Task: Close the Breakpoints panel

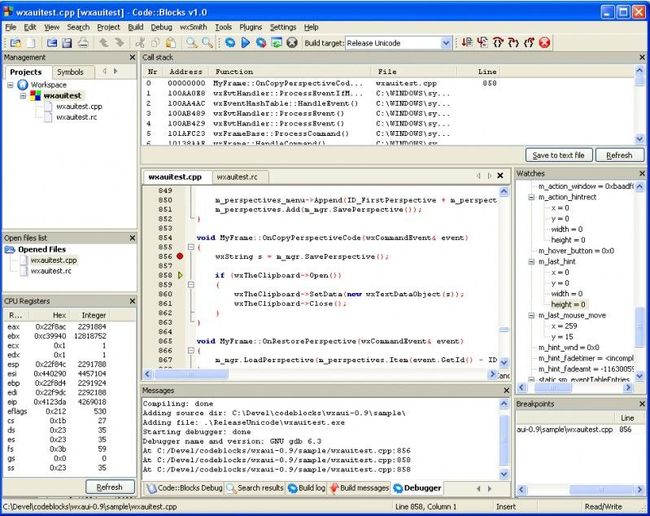Action: 642,404
